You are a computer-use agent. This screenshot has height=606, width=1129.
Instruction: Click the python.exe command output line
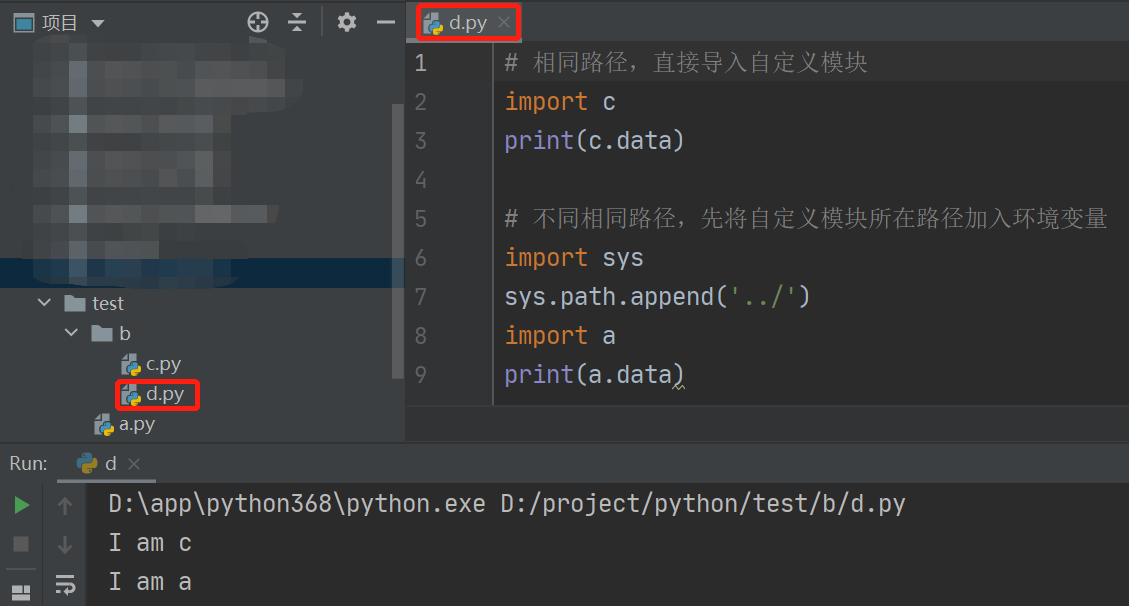point(507,504)
